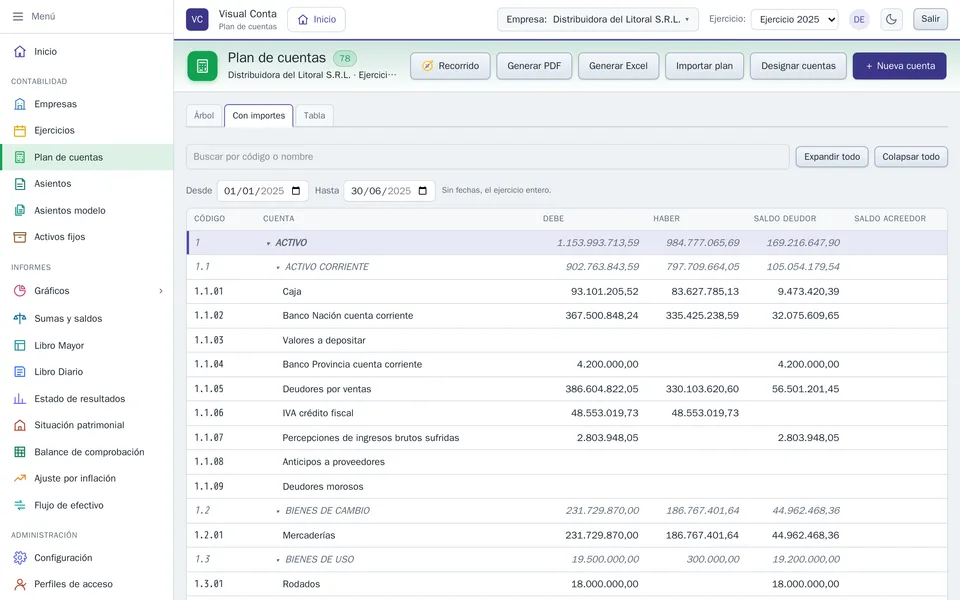Click the Expandir todo button

pos(832,157)
